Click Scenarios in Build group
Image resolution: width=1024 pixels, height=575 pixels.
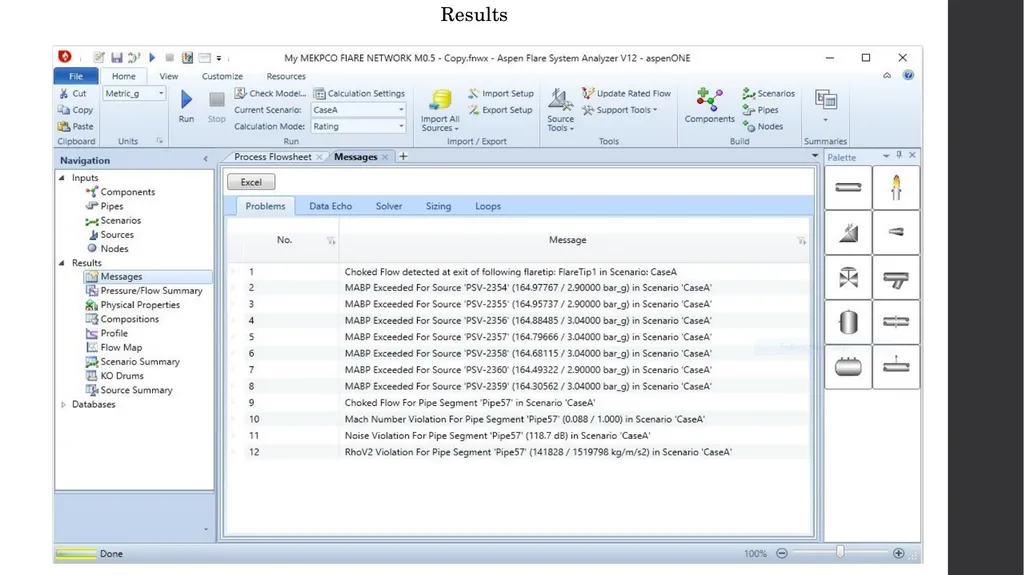(769, 93)
